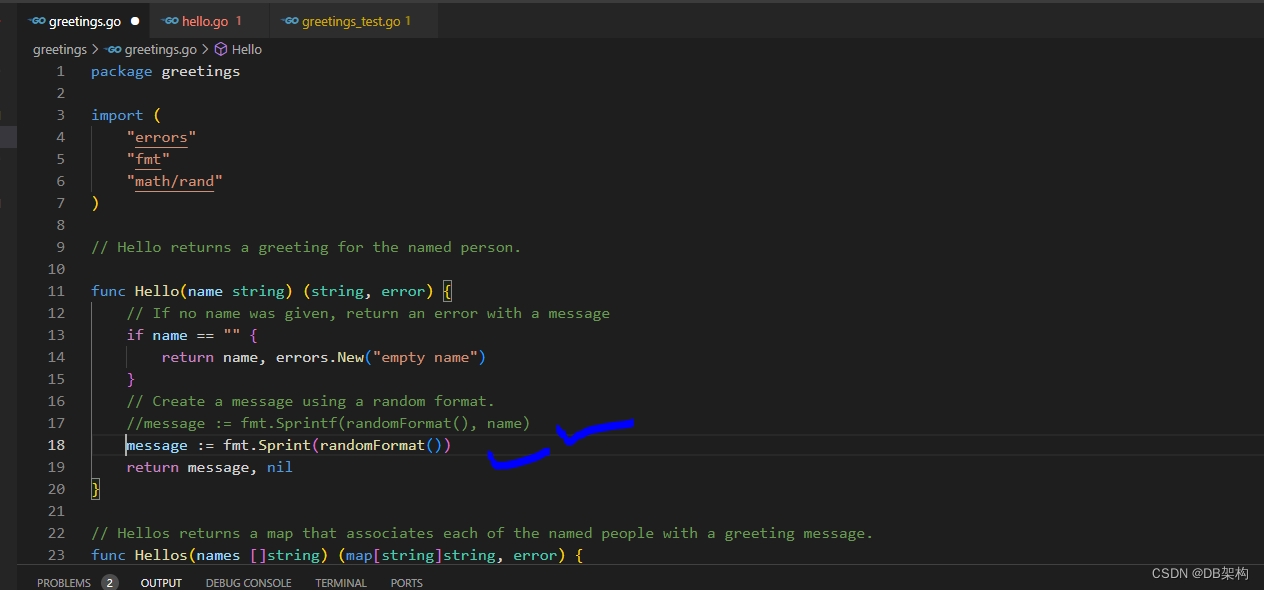
Task: Click the problems count badge 2
Action: (x=109, y=582)
